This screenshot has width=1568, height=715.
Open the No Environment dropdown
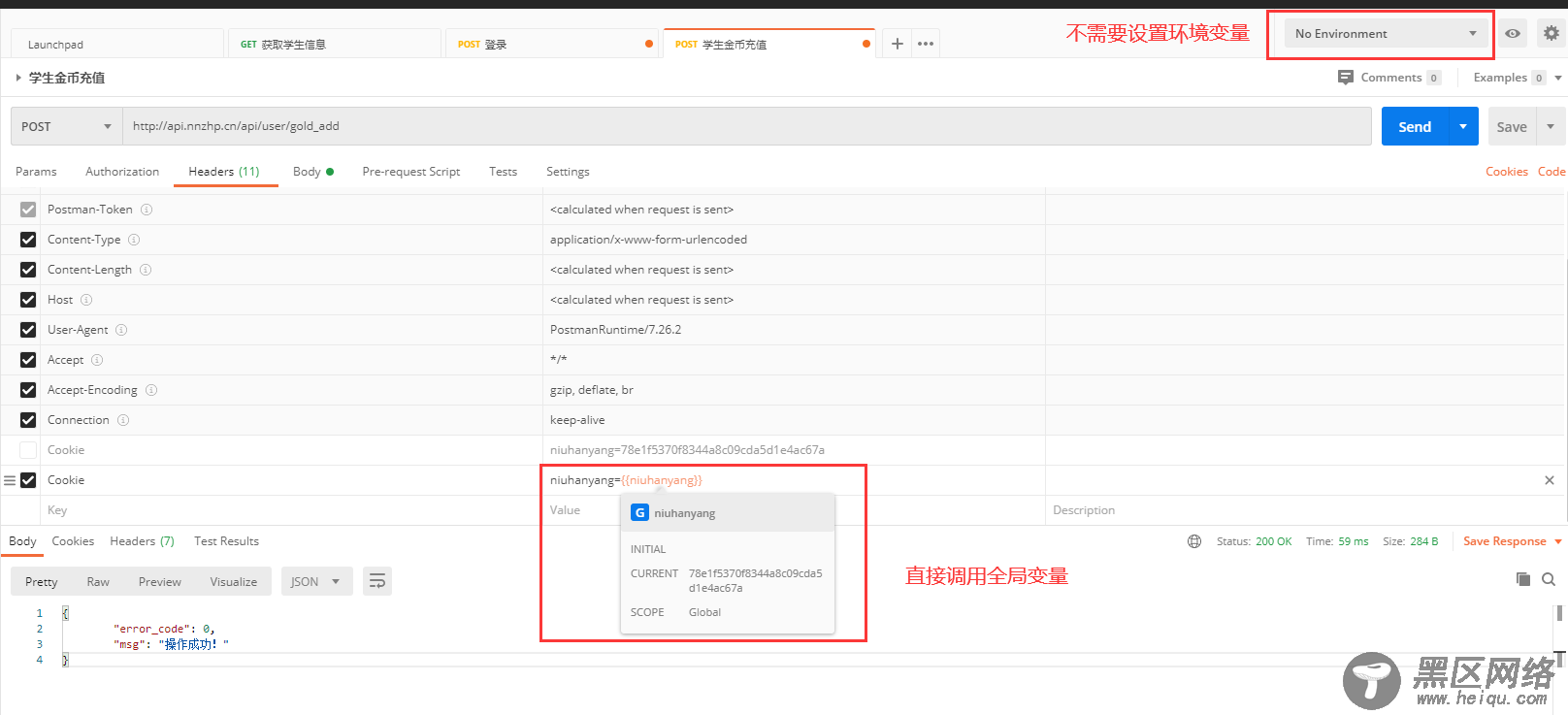[x=1386, y=33]
